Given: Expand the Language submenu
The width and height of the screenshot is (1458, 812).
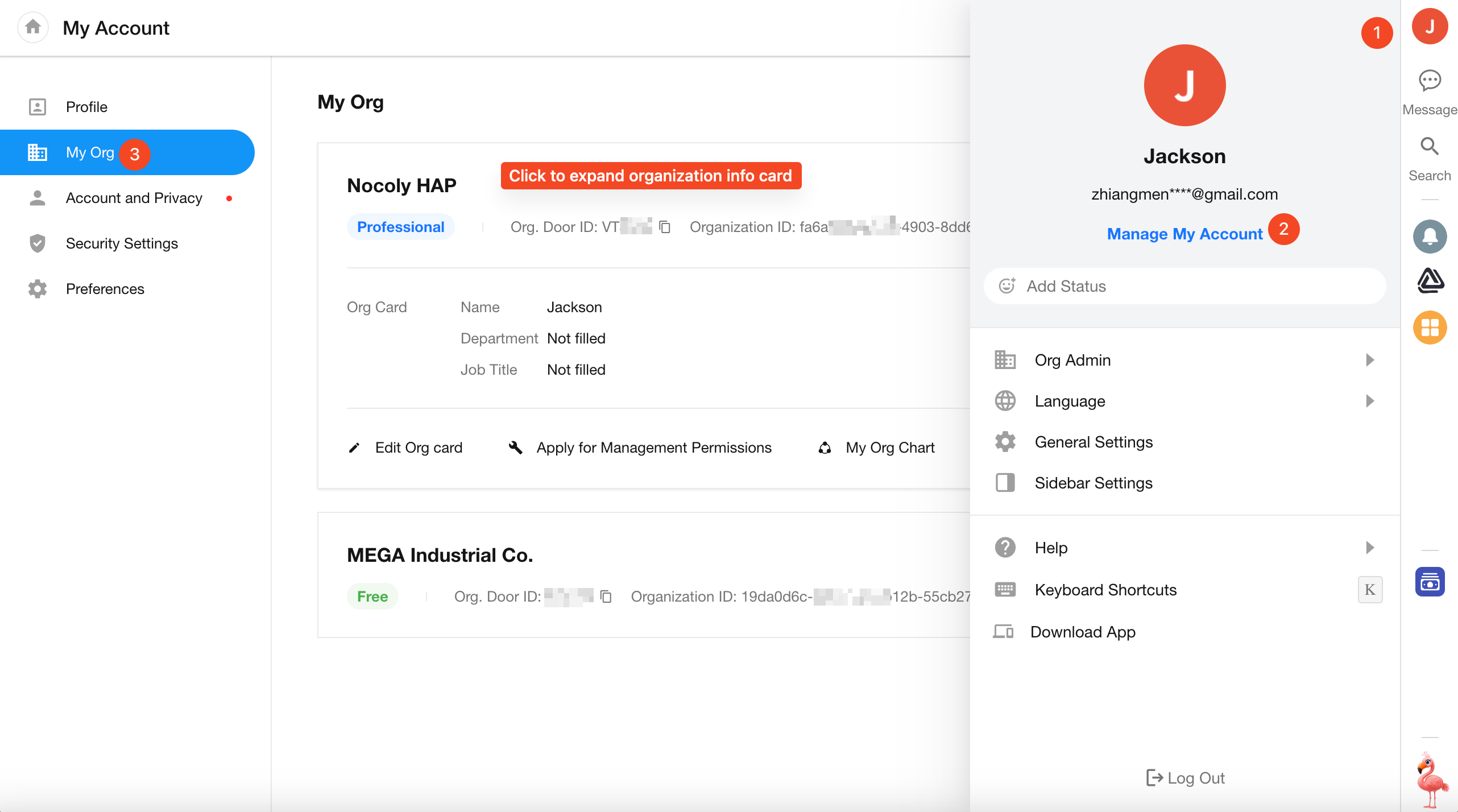Looking at the screenshot, I should (x=1369, y=401).
